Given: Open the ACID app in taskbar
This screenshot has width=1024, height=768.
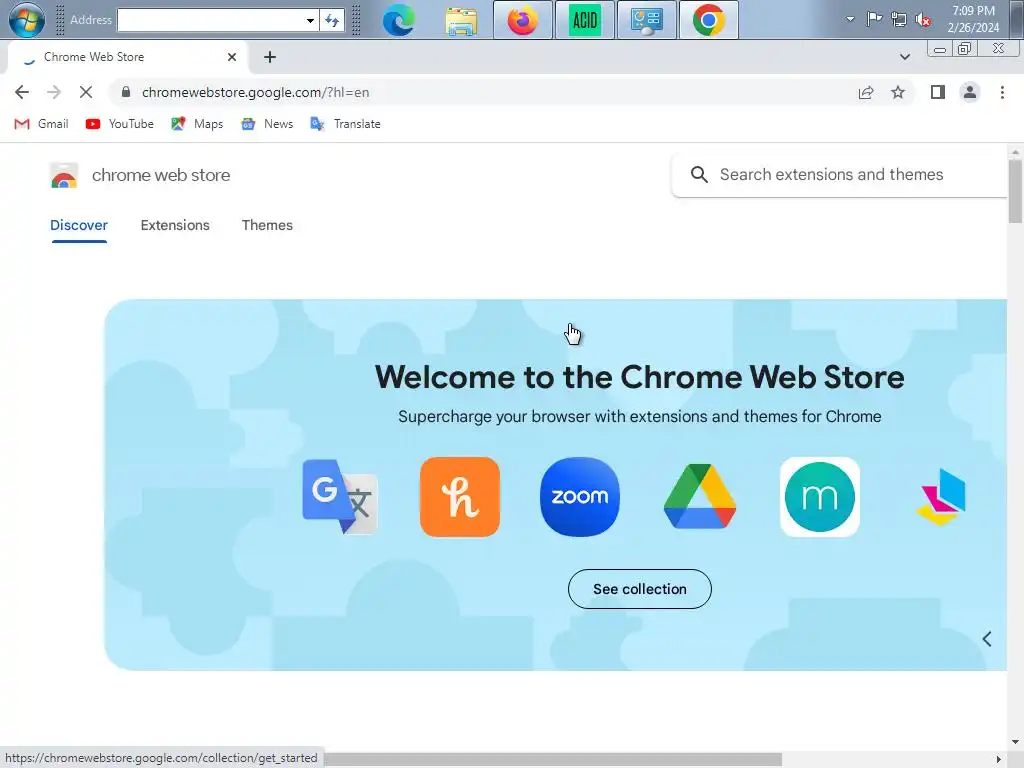Looking at the screenshot, I should tap(584, 20).
